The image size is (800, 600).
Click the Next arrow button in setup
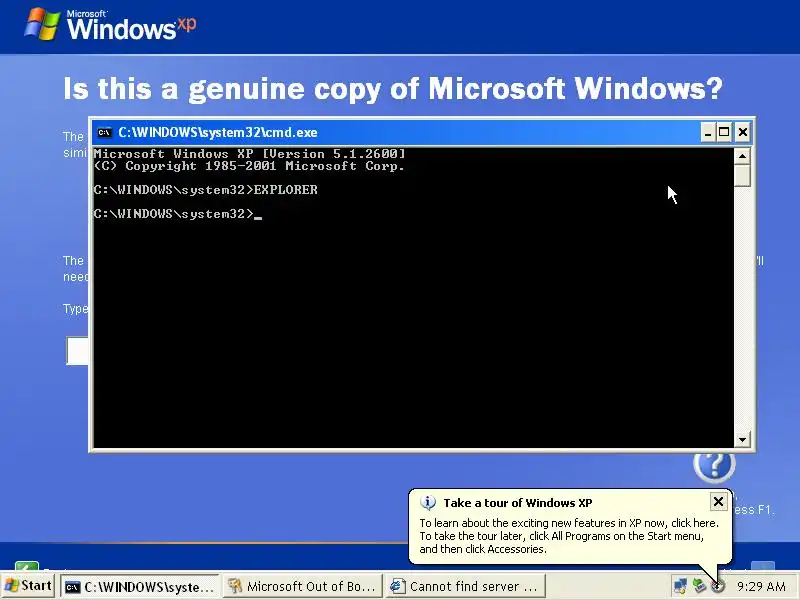pos(763,566)
